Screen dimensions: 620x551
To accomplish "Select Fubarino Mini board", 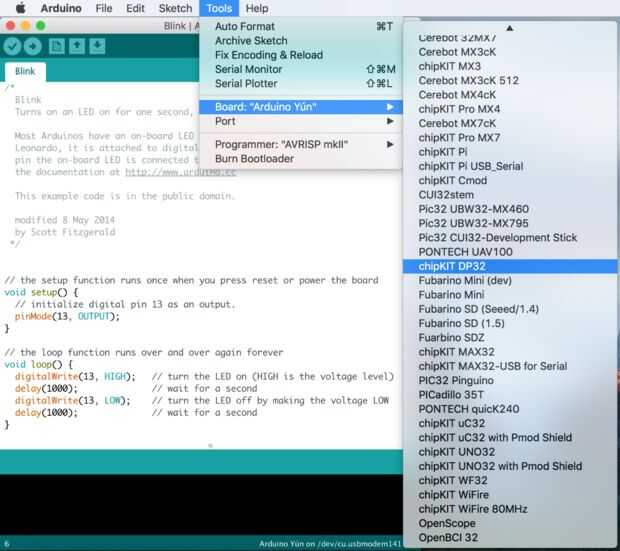I will pyautogui.click(x=510, y=295).
